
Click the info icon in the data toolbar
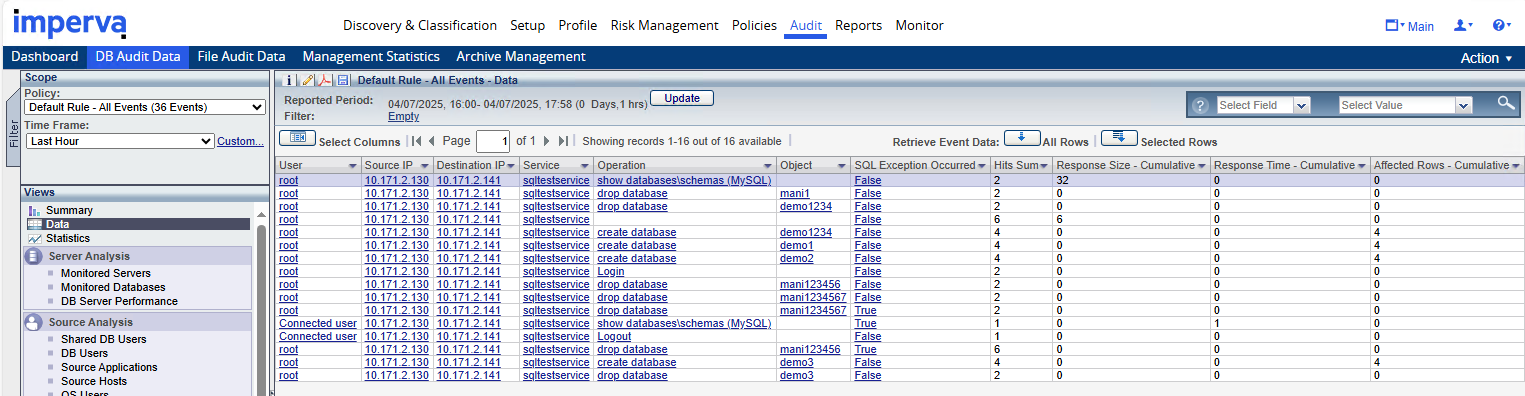click(289, 80)
